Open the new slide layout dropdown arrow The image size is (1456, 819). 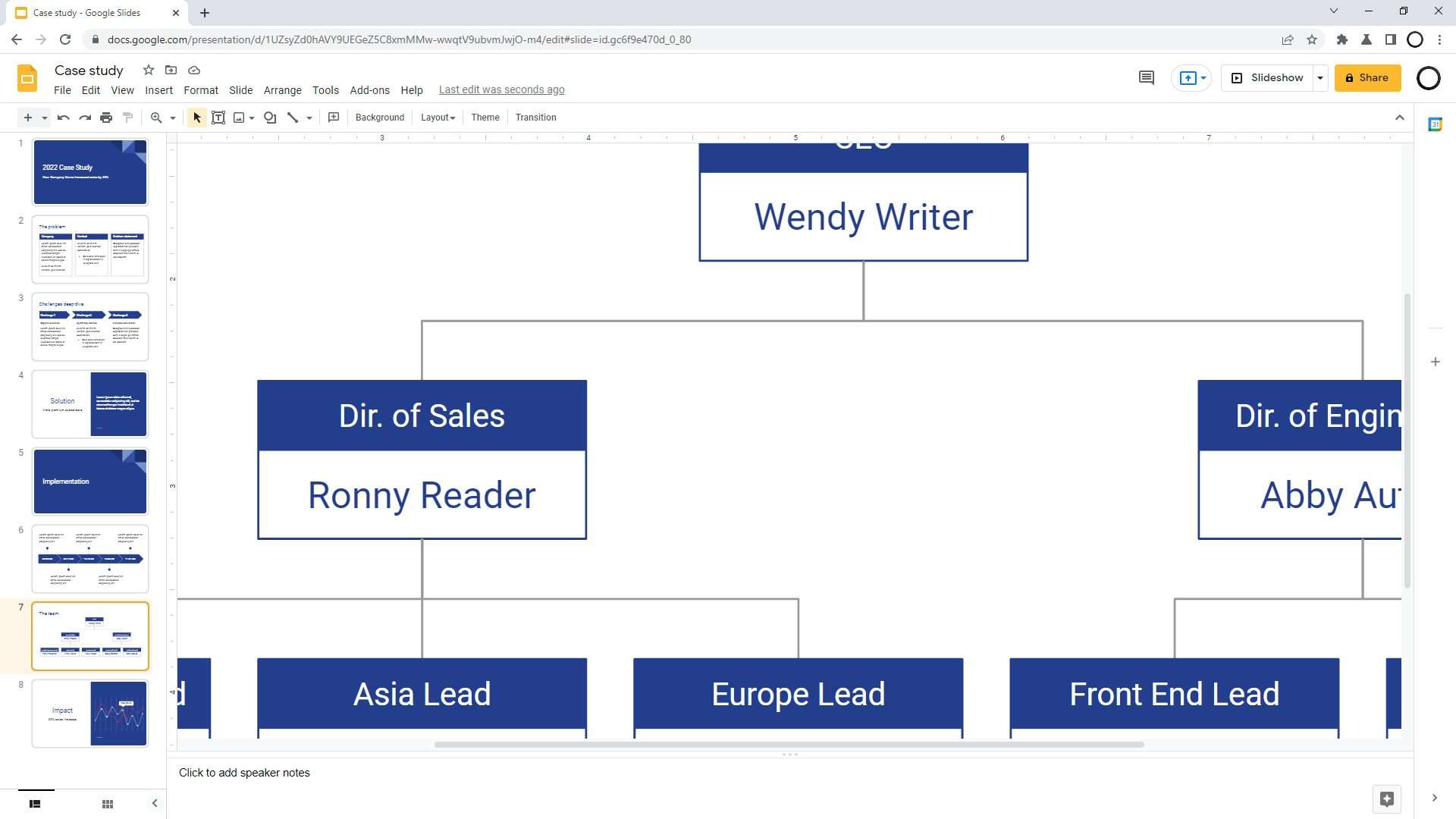tap(45, 118)
